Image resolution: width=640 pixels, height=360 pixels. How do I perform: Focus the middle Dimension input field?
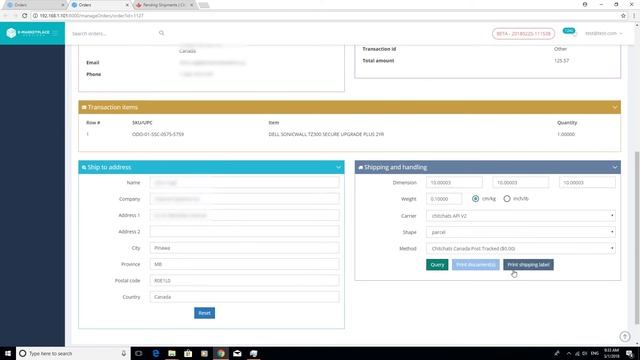(x=521, y=182)
